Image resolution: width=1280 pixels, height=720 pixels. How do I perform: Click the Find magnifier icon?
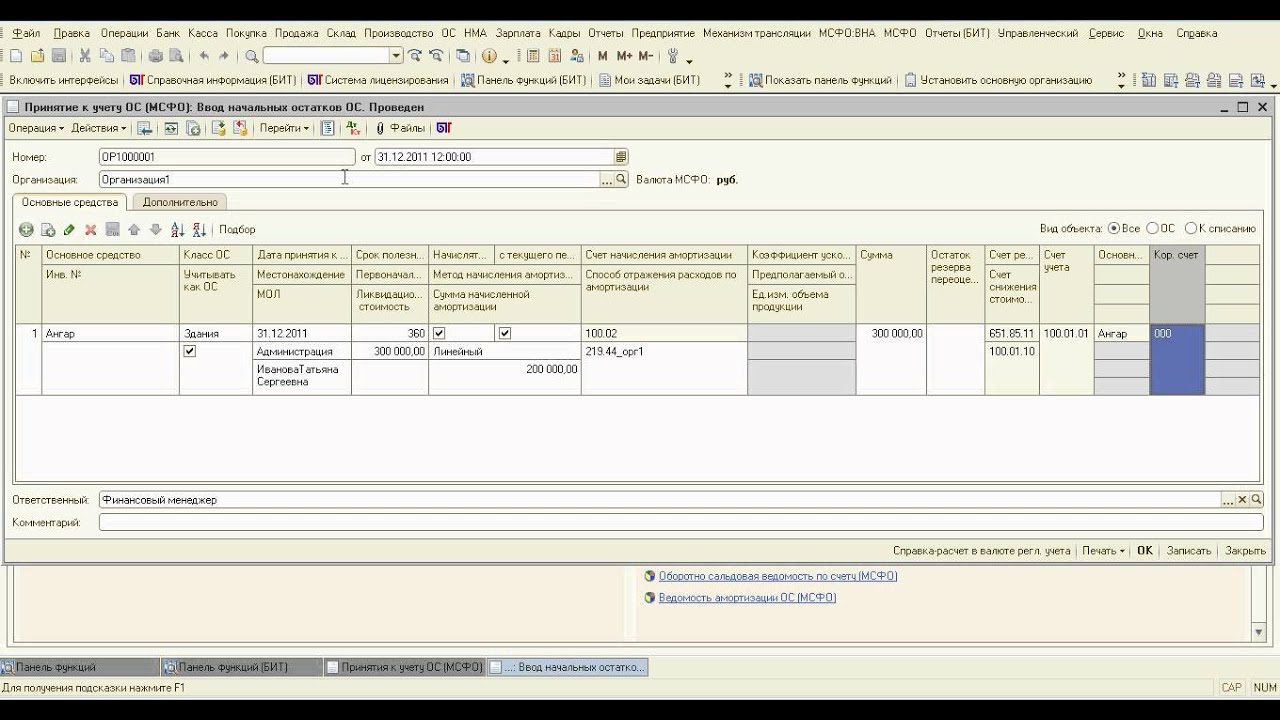[x=252, y=56]
